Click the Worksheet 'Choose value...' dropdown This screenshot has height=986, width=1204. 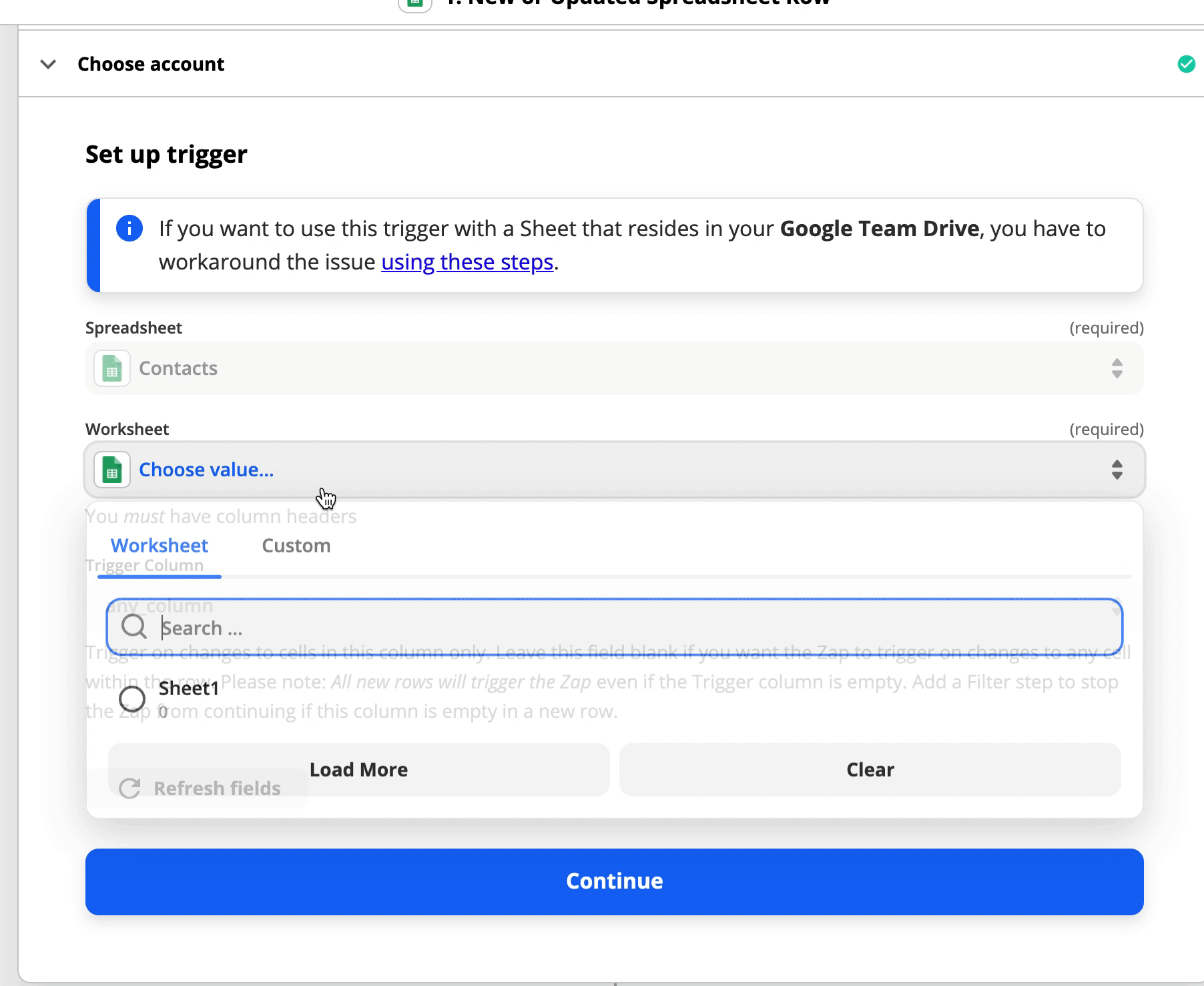[614, 470]
